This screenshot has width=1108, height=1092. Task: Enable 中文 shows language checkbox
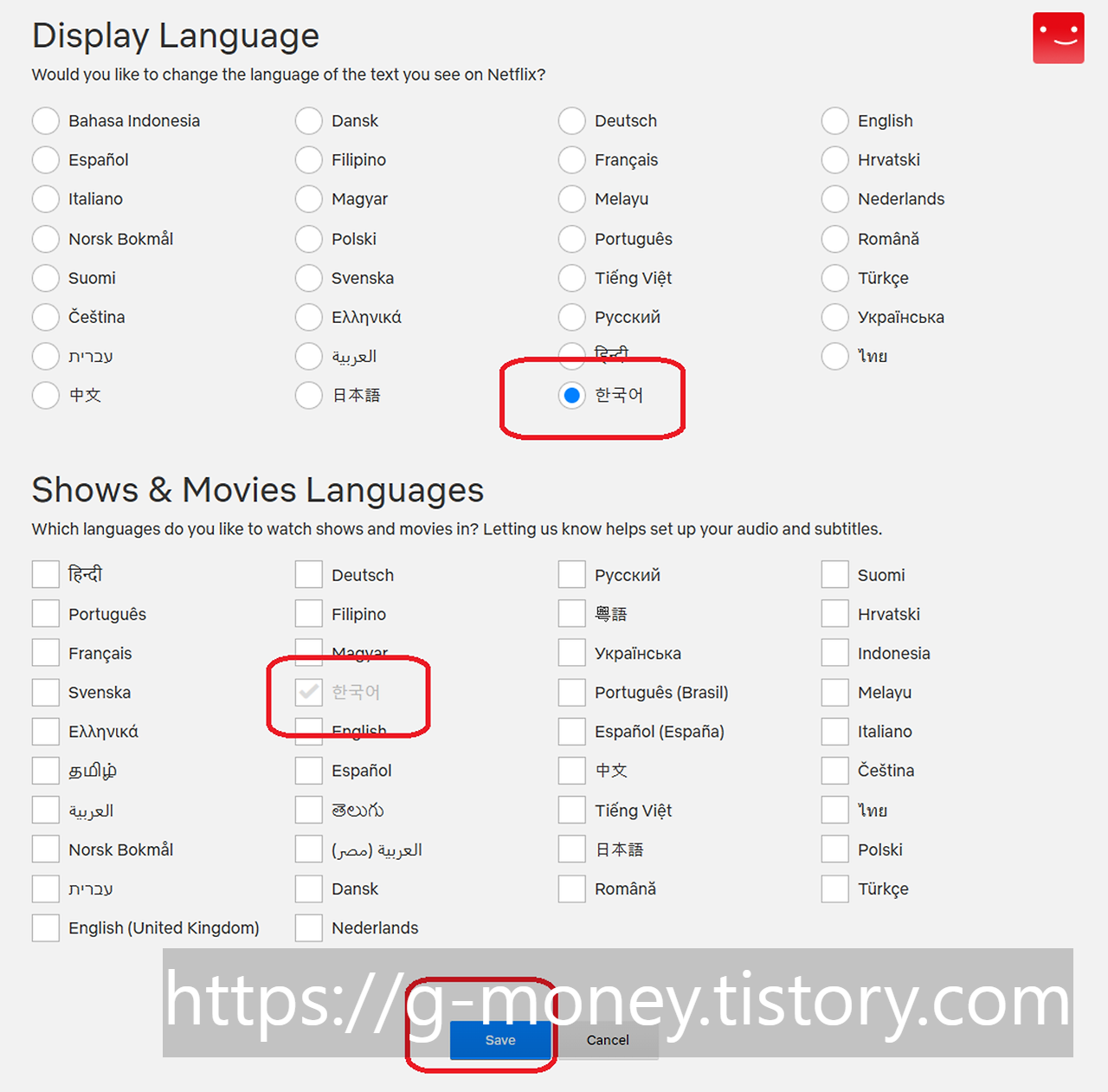(x=572, y=770)
